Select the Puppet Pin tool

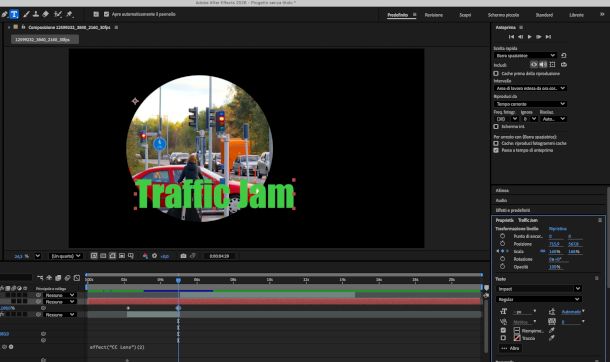click(x=70, y=14)
